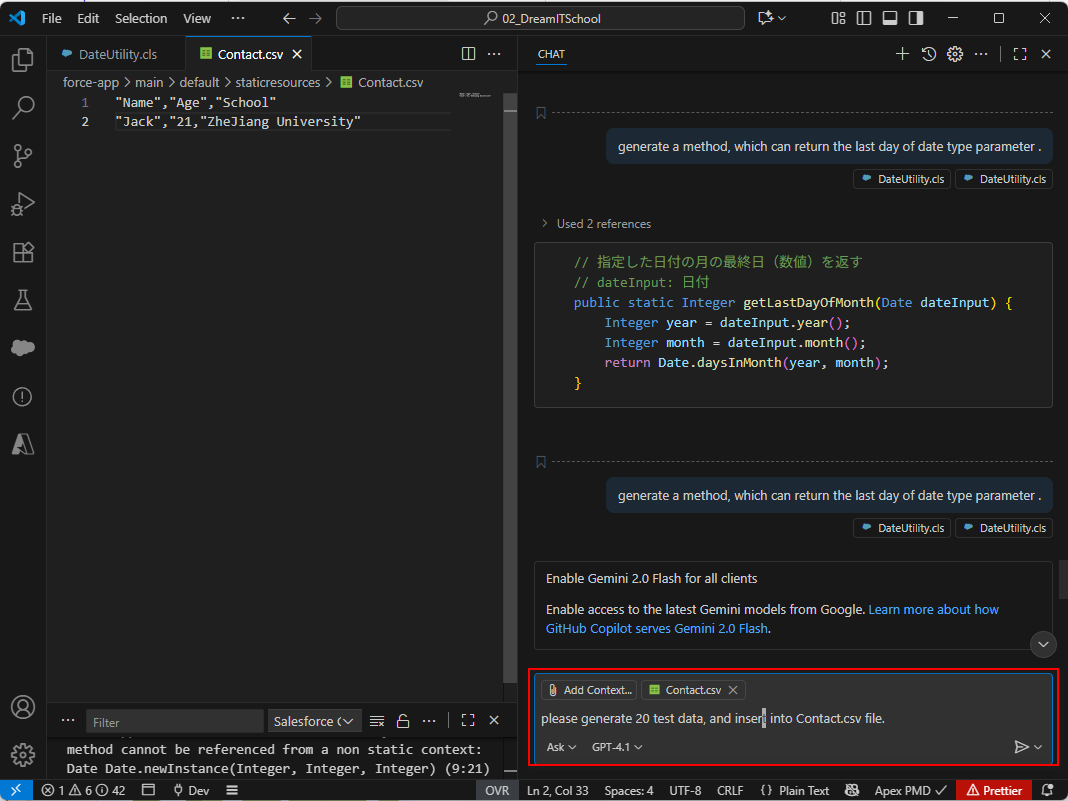The image size is (1068, 801).
Task: Open the Ask mode dropdown
Action: click(x=561, y=747)
